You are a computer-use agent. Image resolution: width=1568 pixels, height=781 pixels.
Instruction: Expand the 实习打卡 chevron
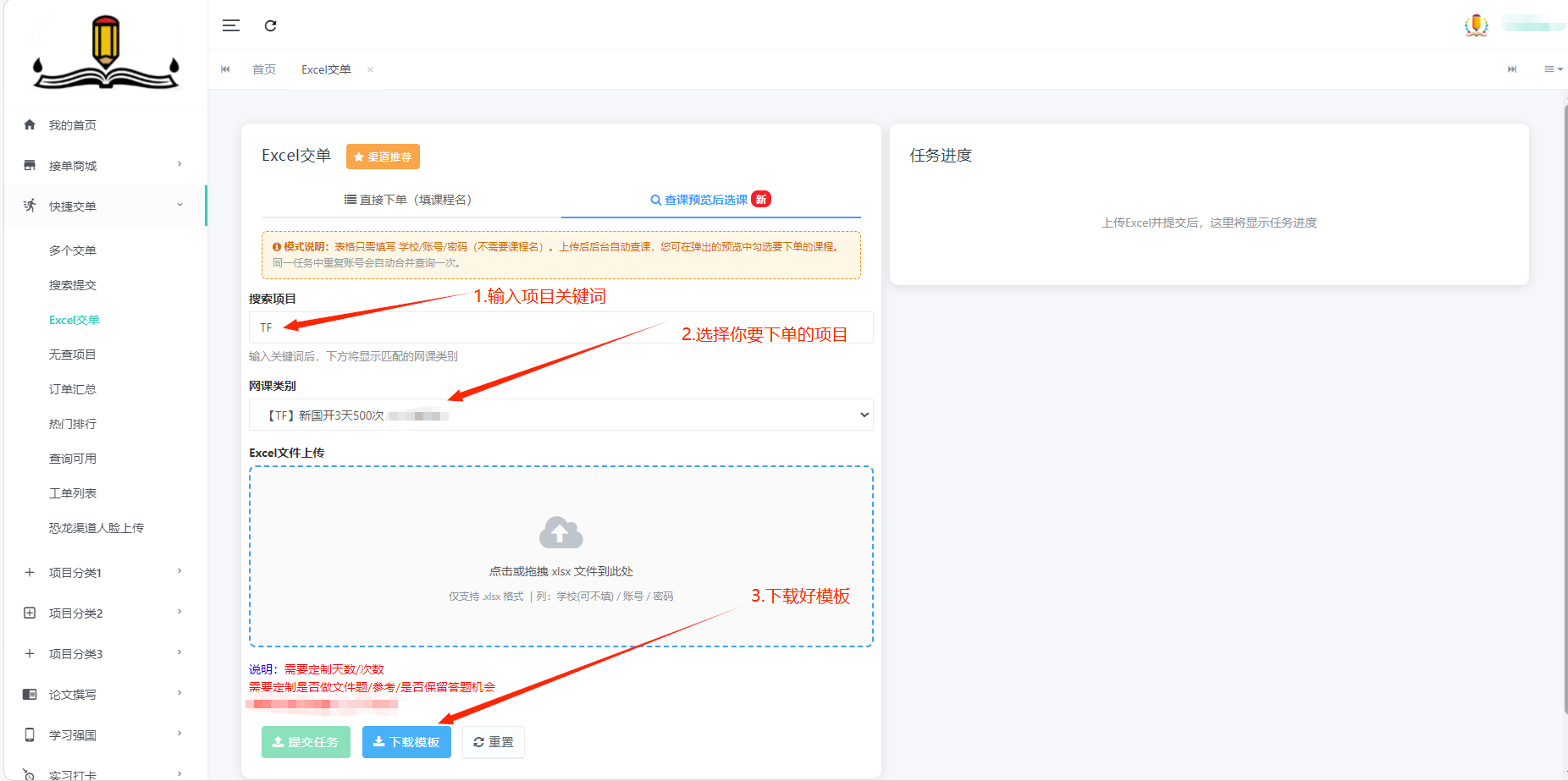click(179, 773)
